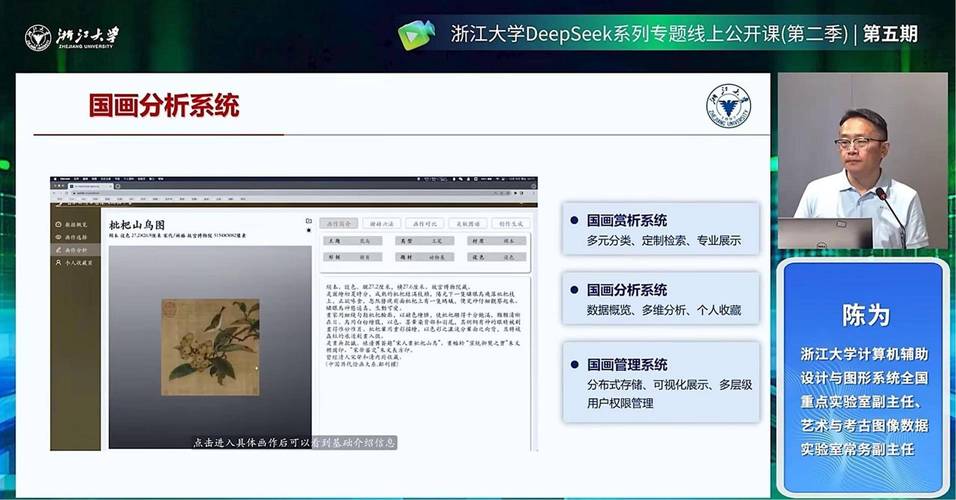Click the round ZJU emblem on the slide
Screen dimensions: 956x500
729,106
